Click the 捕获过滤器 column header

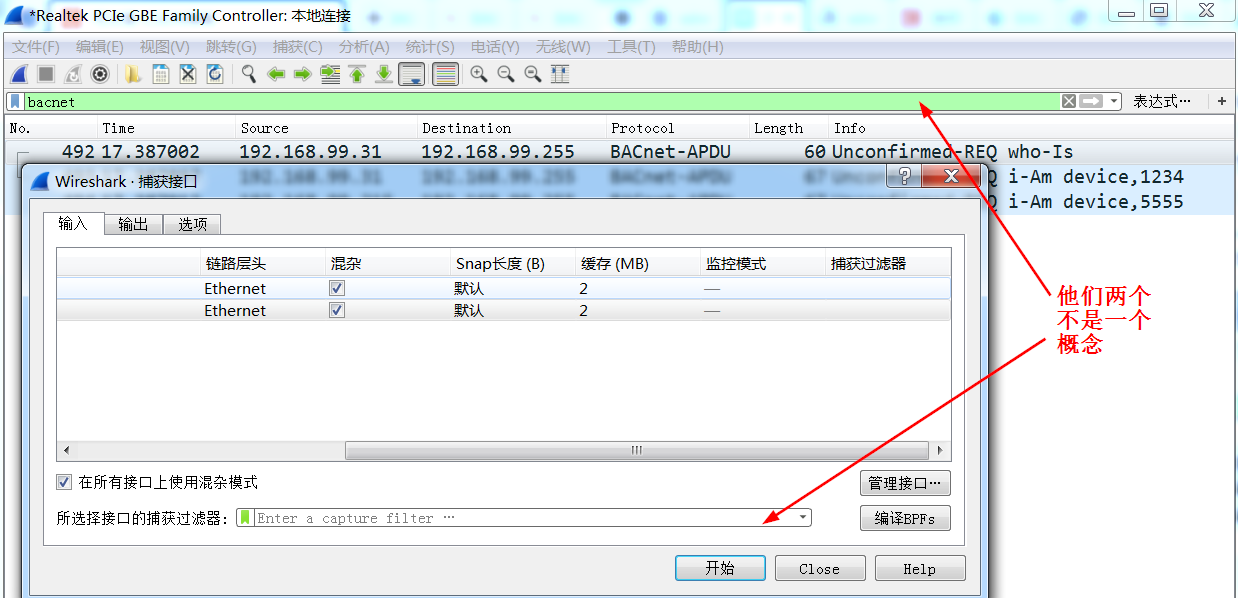[x=888, y=264]
